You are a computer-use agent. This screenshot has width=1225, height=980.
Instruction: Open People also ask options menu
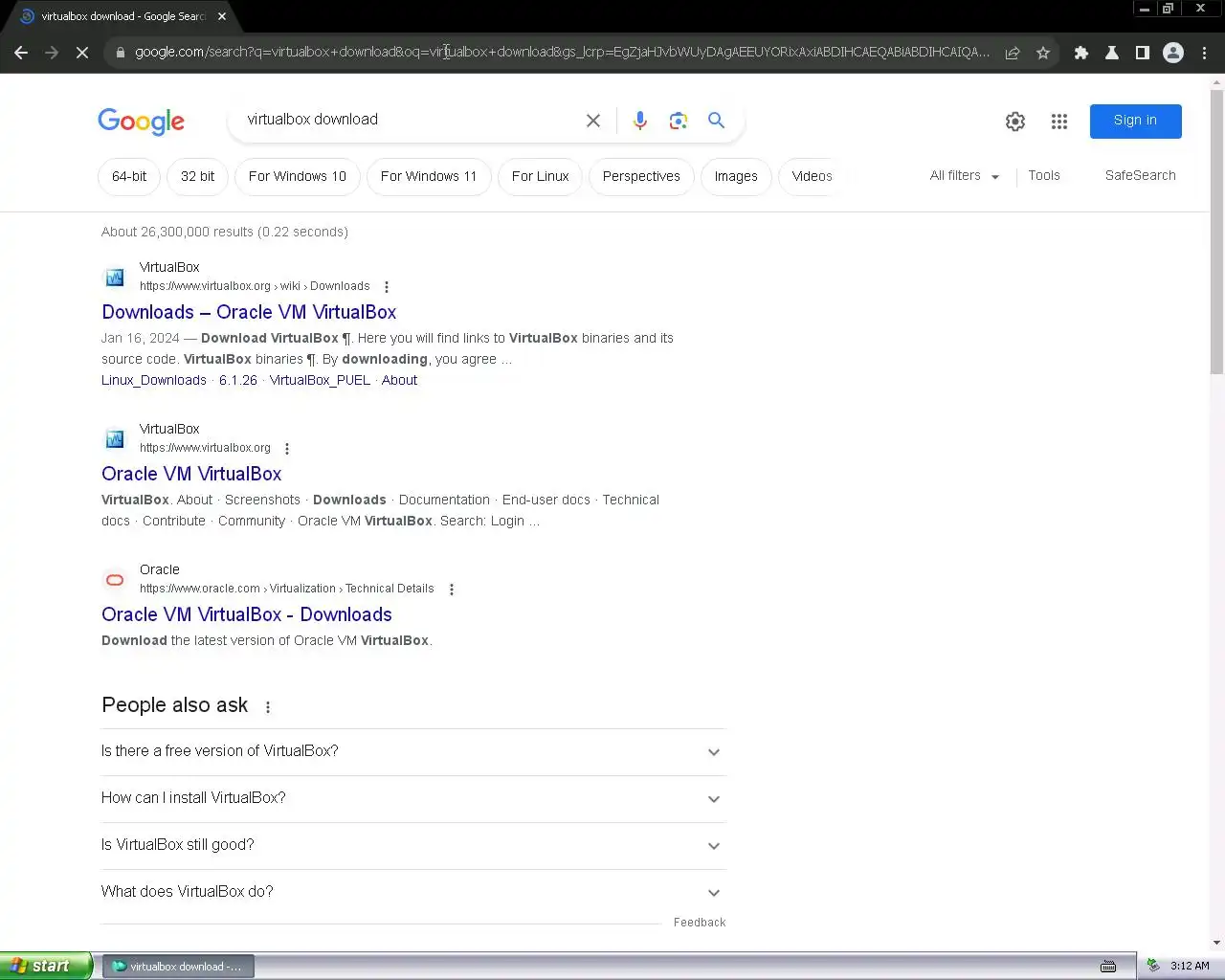pos(268,707)
